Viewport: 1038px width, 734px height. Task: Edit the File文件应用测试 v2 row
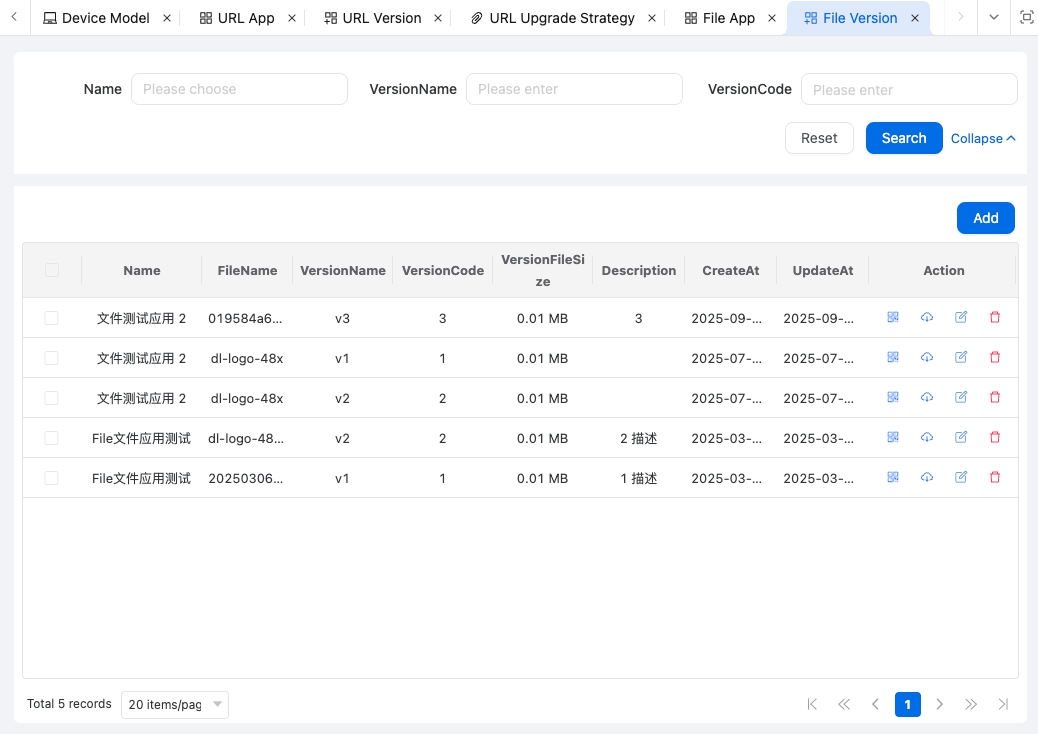pyautogui.click(x=961, y=437)
